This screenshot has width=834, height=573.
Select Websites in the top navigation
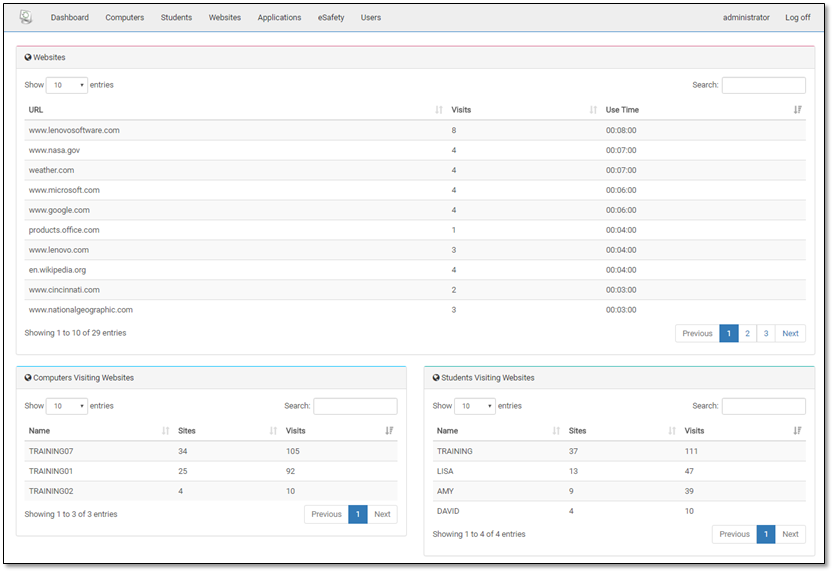point(224,18)
